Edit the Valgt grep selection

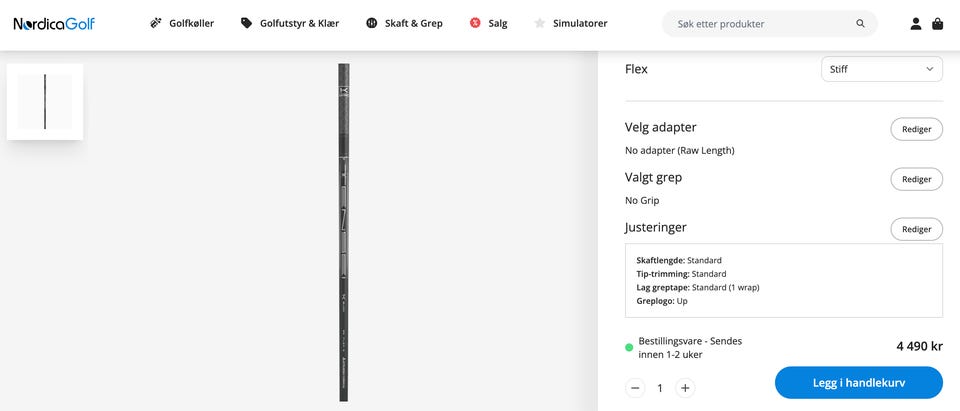(917, 179)
